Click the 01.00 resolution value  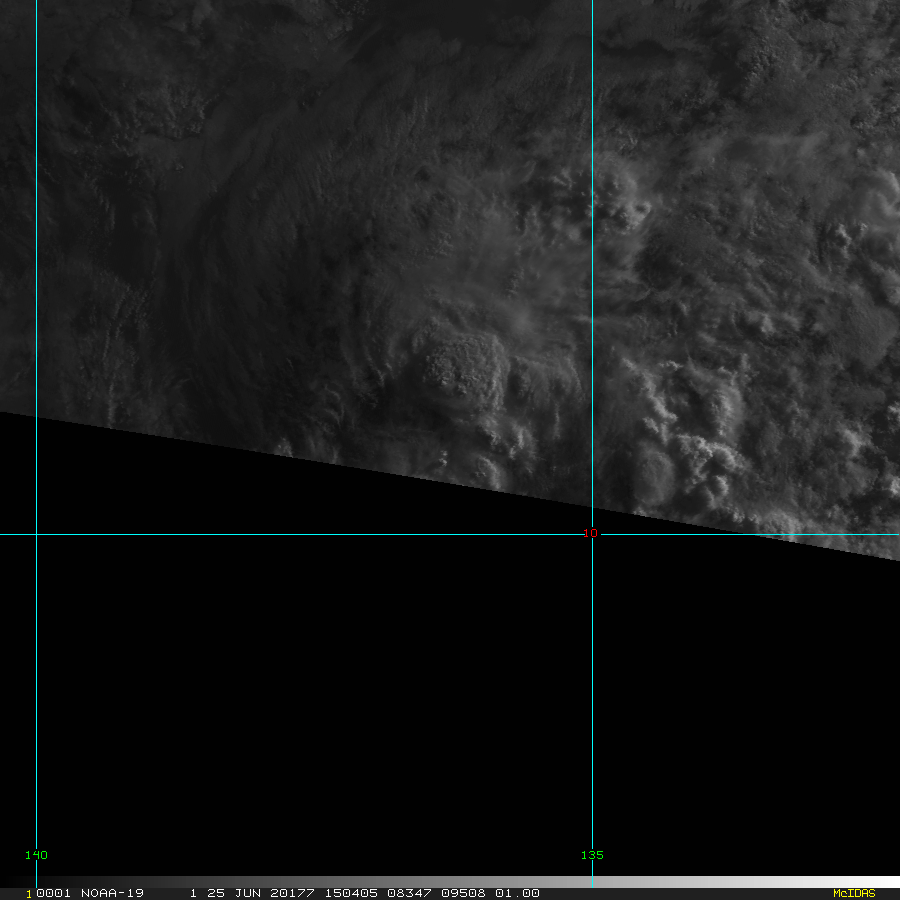coord(517,893)
